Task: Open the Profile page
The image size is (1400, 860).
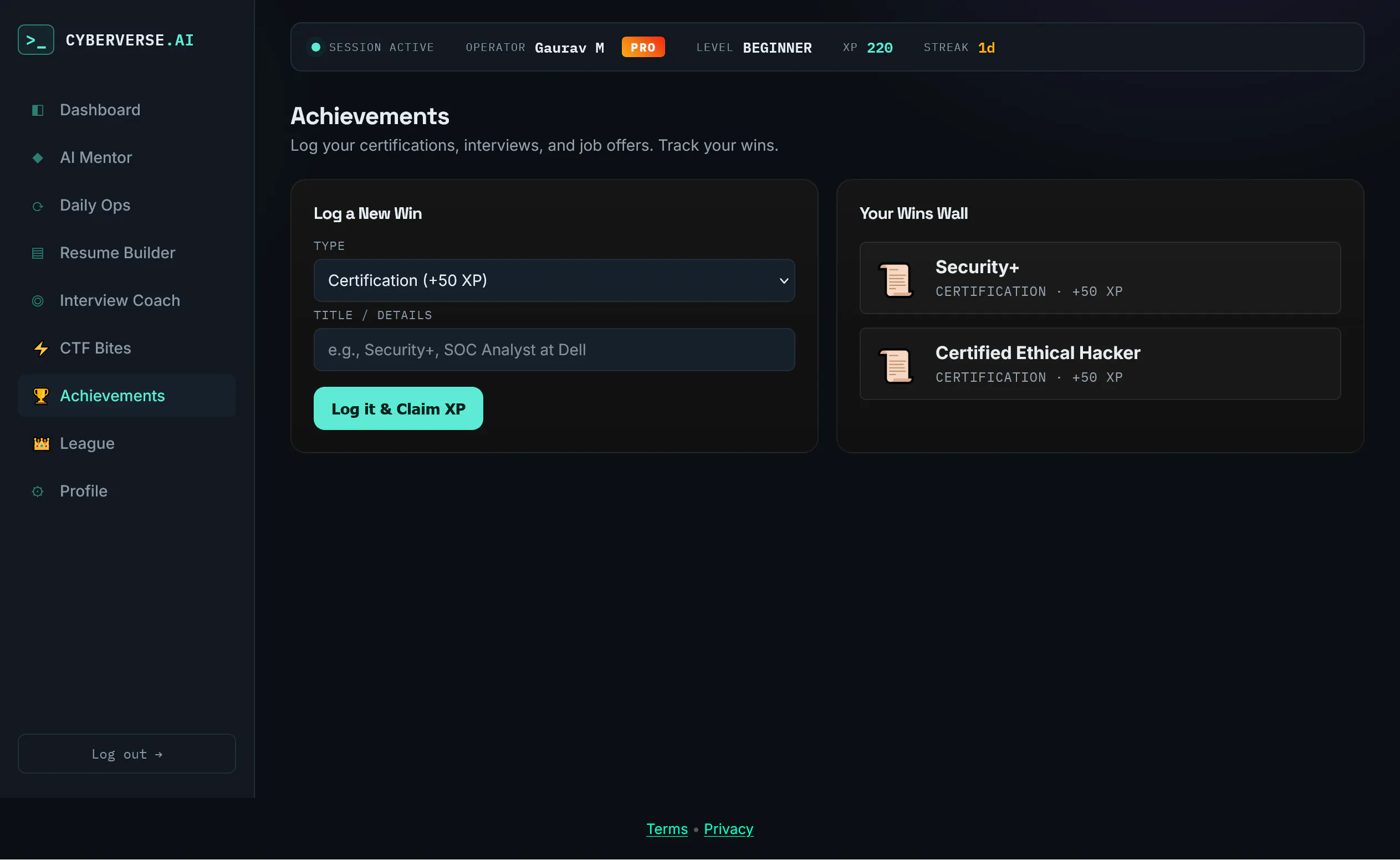Action: [127, 492]
